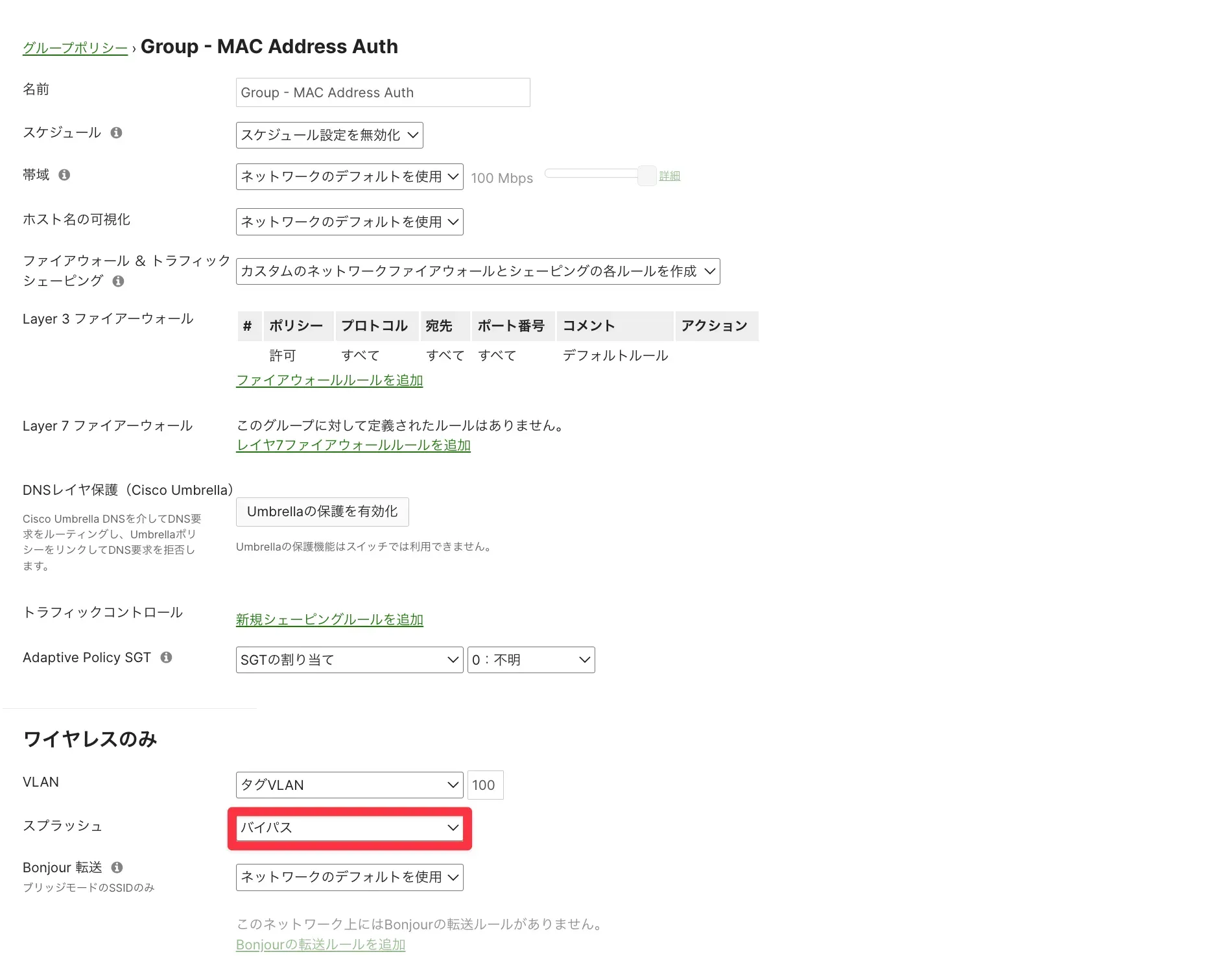
Task: Open the スプラッシュ バイパス dropdown
Action: click(349, 828)
